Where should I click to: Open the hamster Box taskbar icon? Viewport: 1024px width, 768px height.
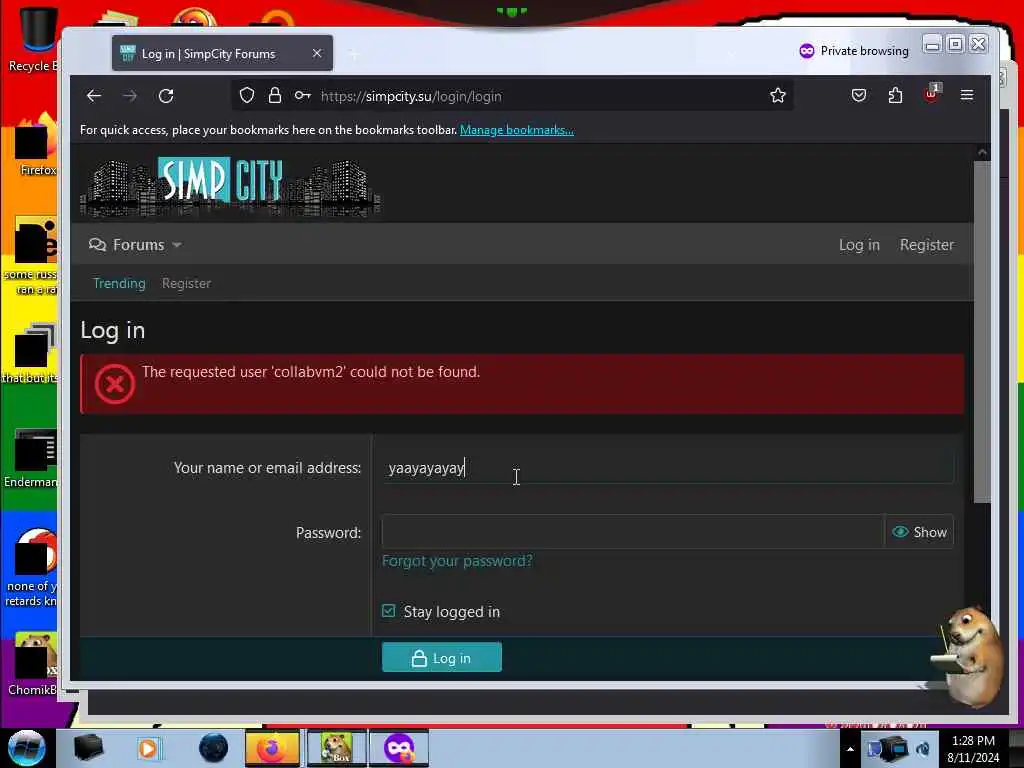[x=336, y=748]
